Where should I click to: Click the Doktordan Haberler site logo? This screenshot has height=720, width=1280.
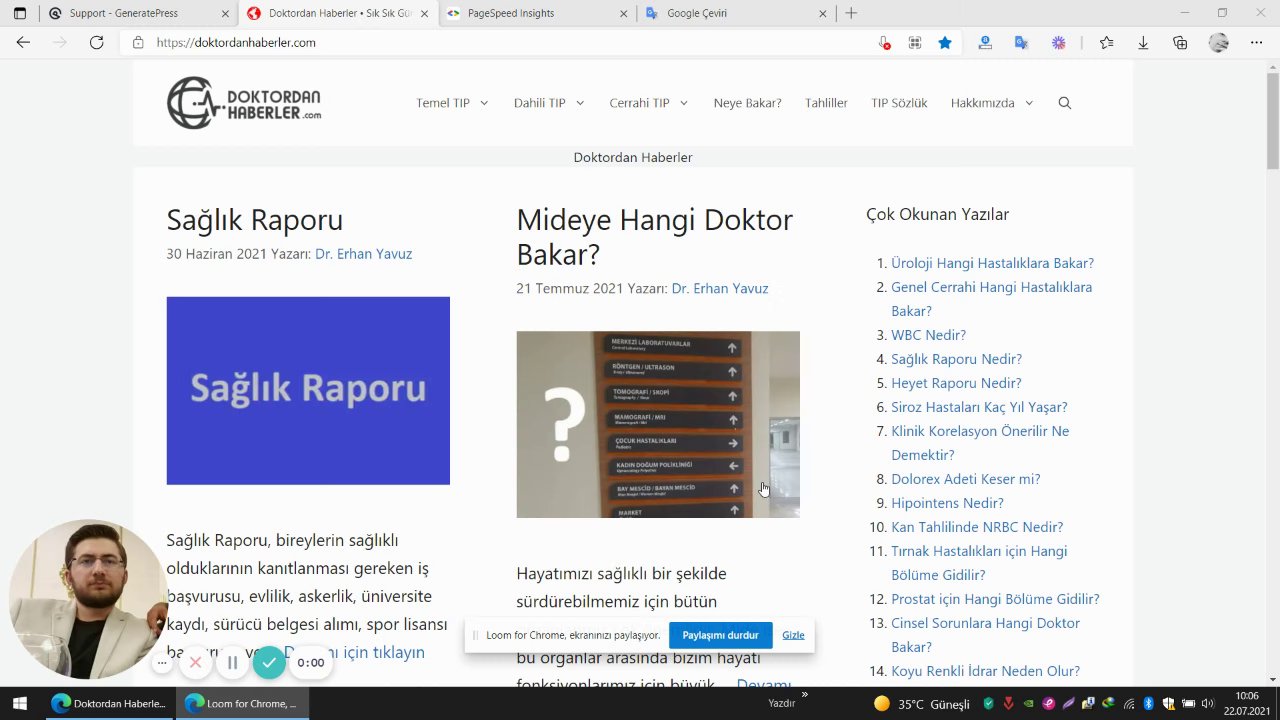[x=244, y=103]
